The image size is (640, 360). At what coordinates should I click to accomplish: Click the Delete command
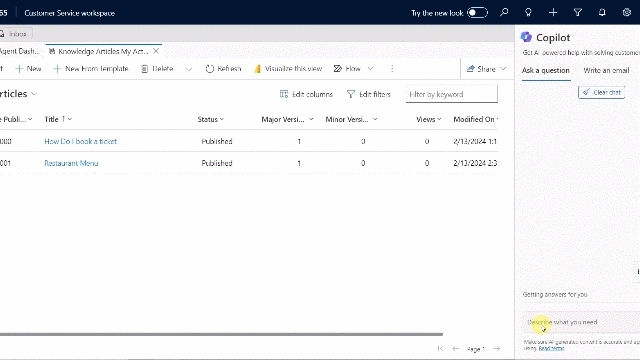coord(157,69)
